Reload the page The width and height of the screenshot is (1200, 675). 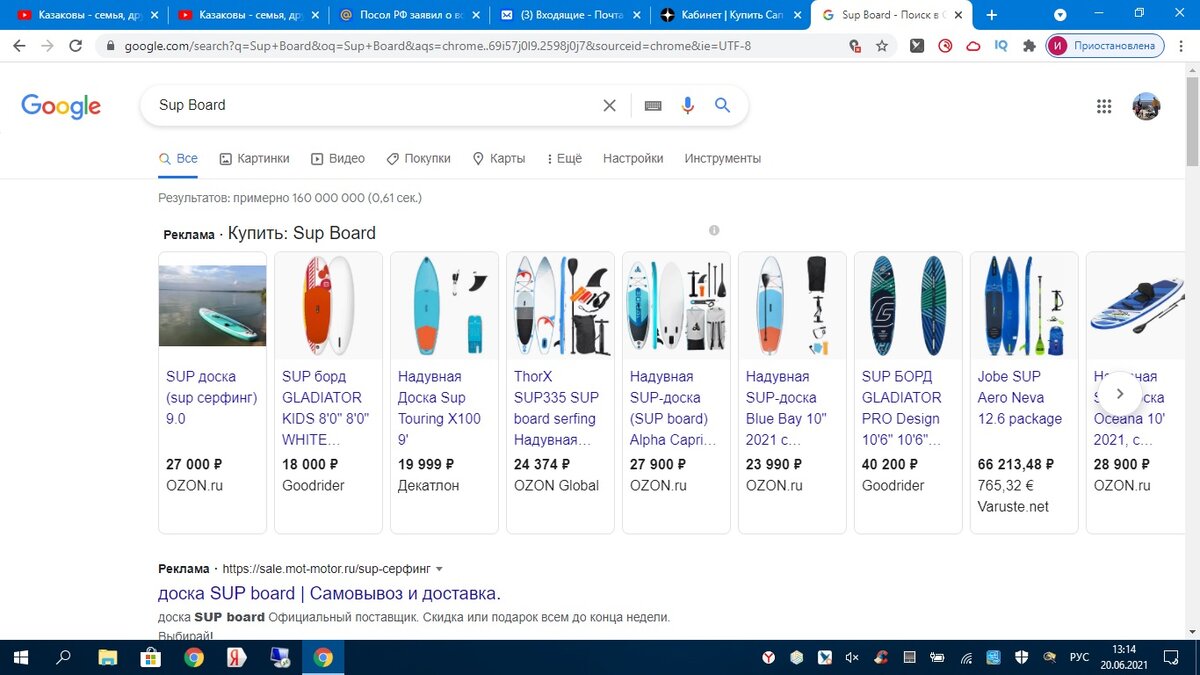(75, 46)
